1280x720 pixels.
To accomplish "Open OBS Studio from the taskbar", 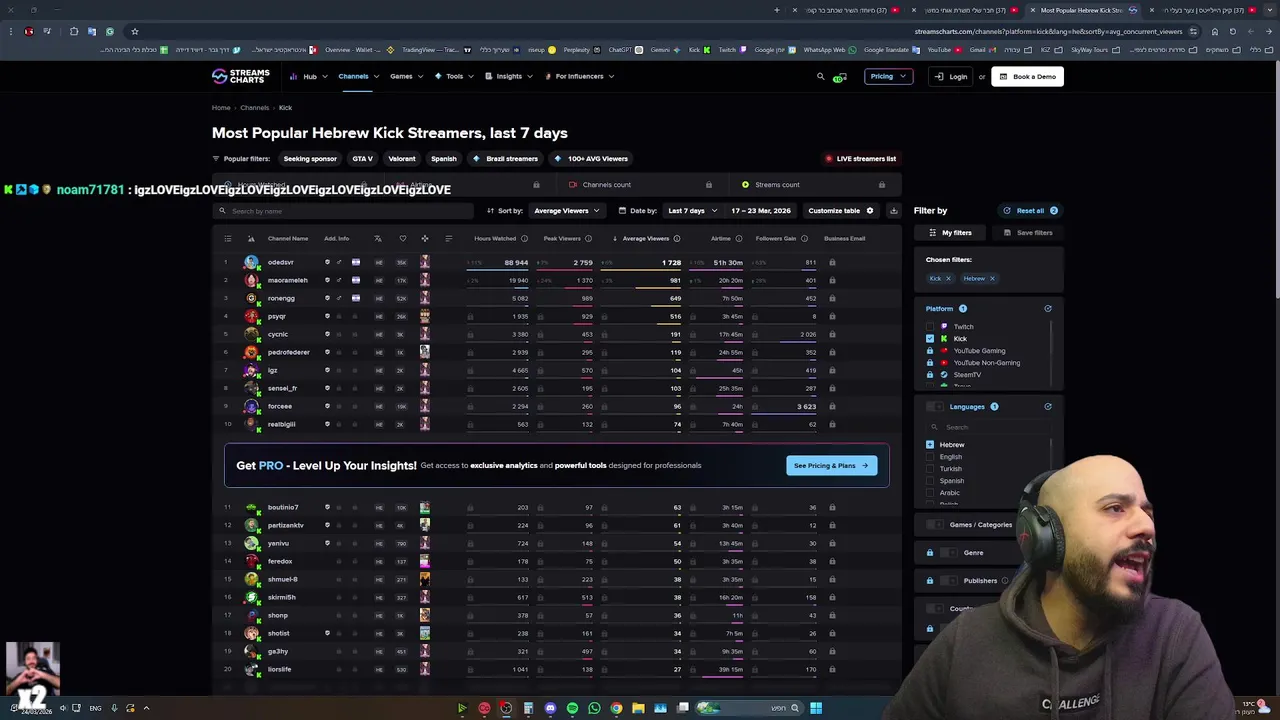I will [506, 708].
